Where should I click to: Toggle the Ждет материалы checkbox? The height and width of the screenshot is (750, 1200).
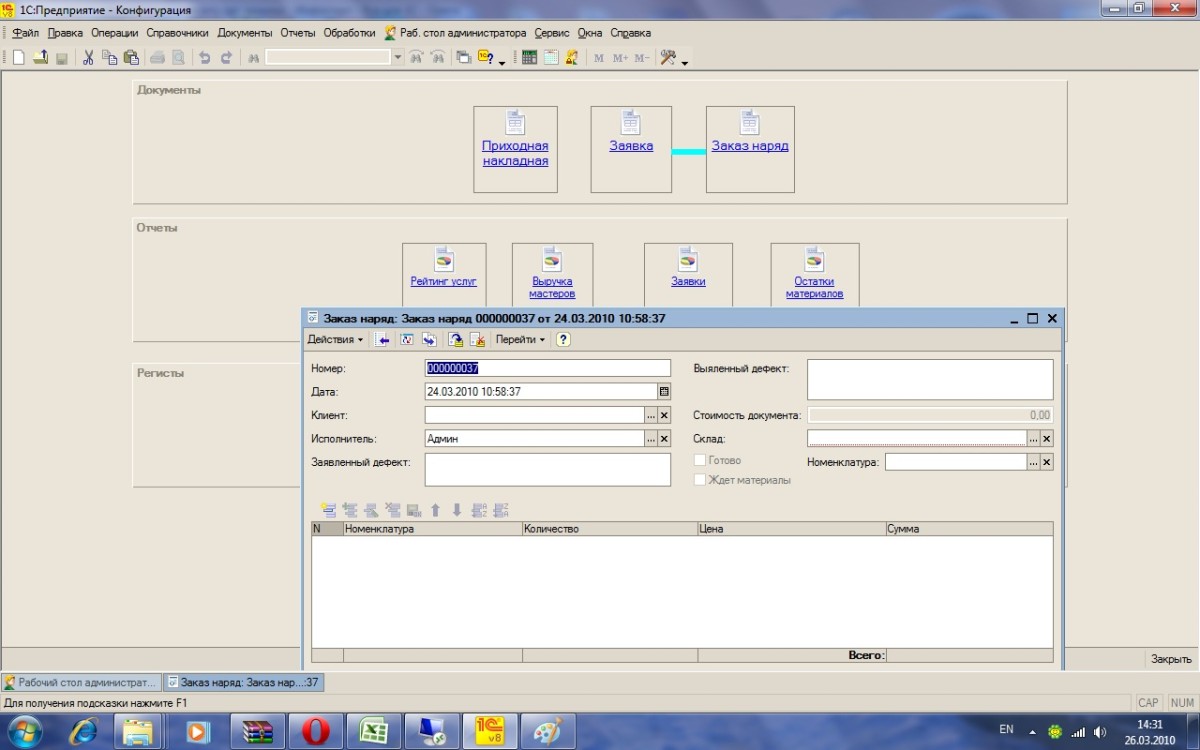(x=700, y=480)
